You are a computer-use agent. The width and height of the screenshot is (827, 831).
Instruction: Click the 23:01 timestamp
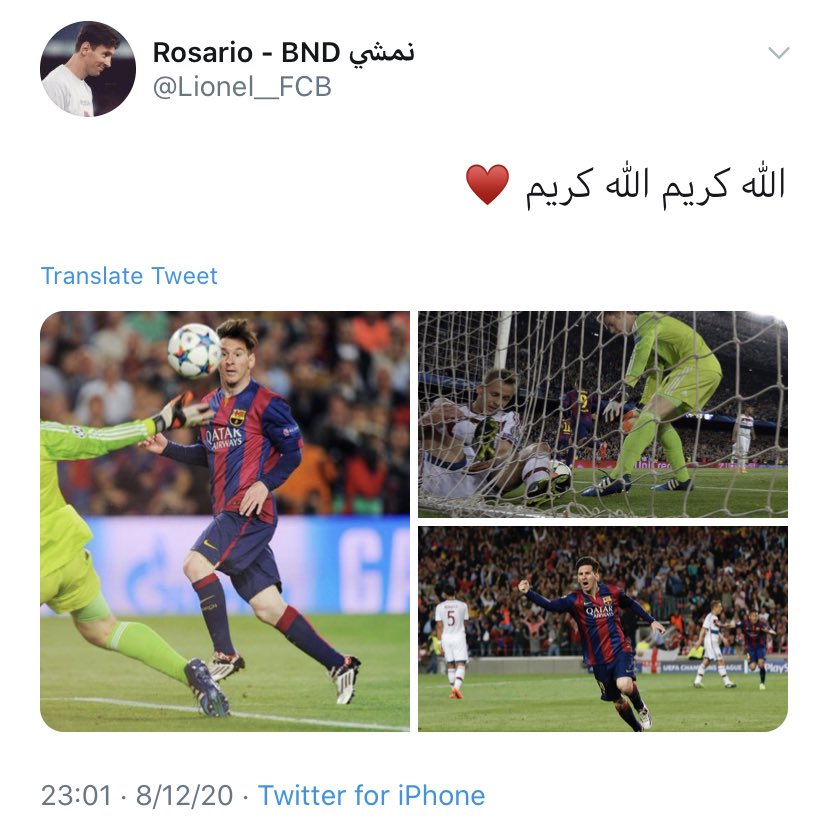pyautogui.click(x=76, y=795)
